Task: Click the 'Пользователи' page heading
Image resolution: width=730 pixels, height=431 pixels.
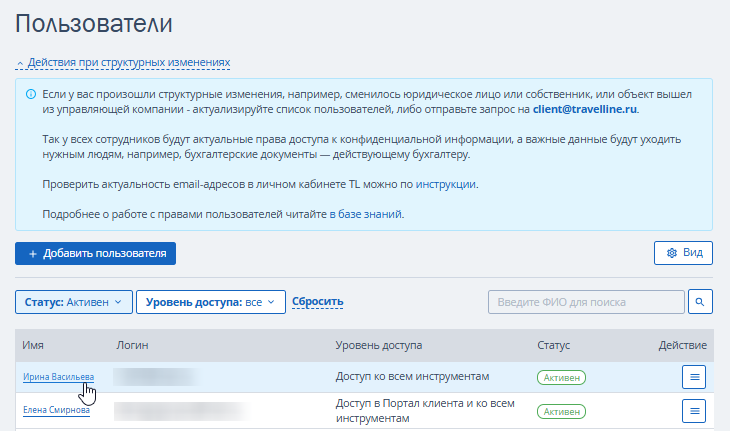Action: (94, 23)
